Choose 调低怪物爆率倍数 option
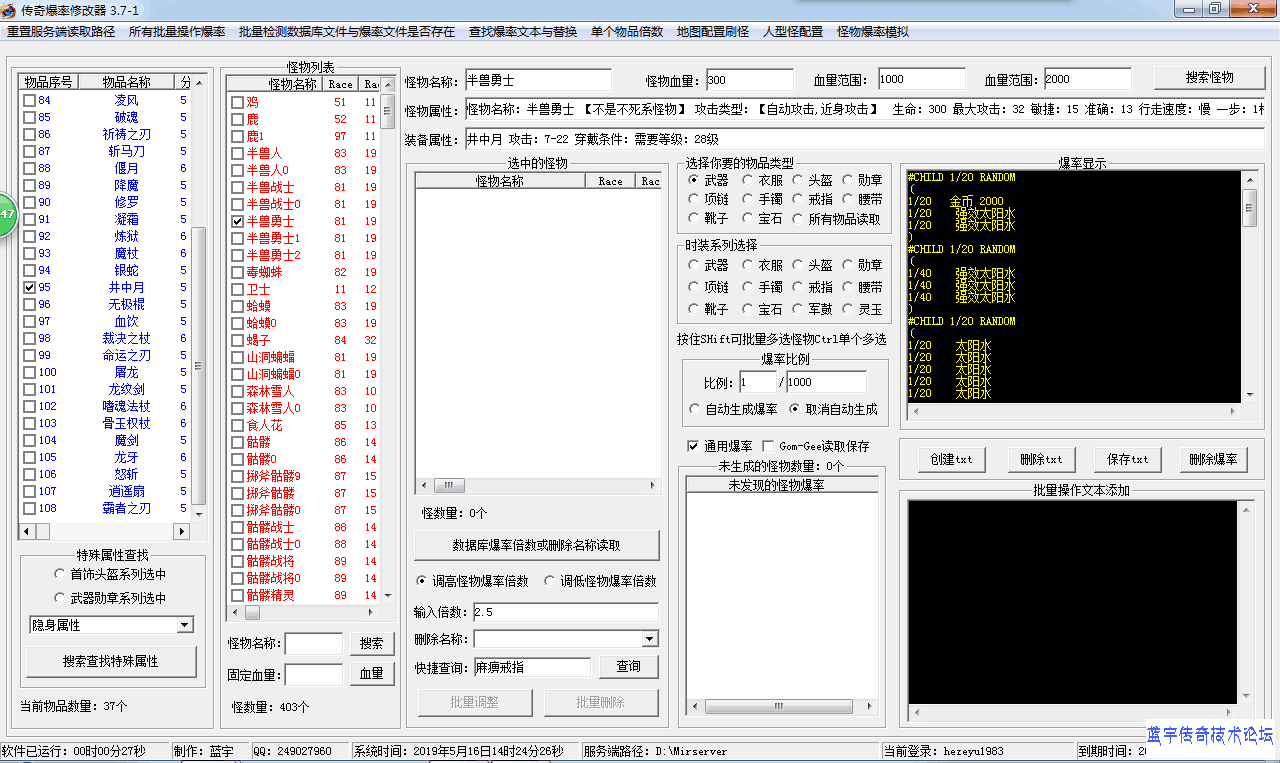This screenshot has width=1280, height=763. tap(550, 581)
